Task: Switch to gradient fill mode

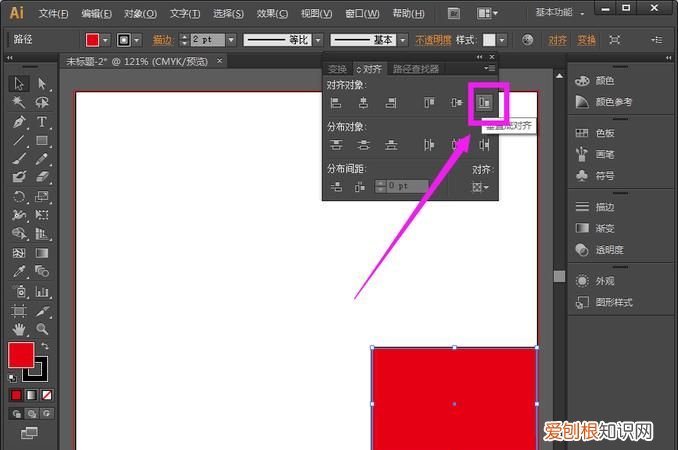Action: tap(31, 395)
